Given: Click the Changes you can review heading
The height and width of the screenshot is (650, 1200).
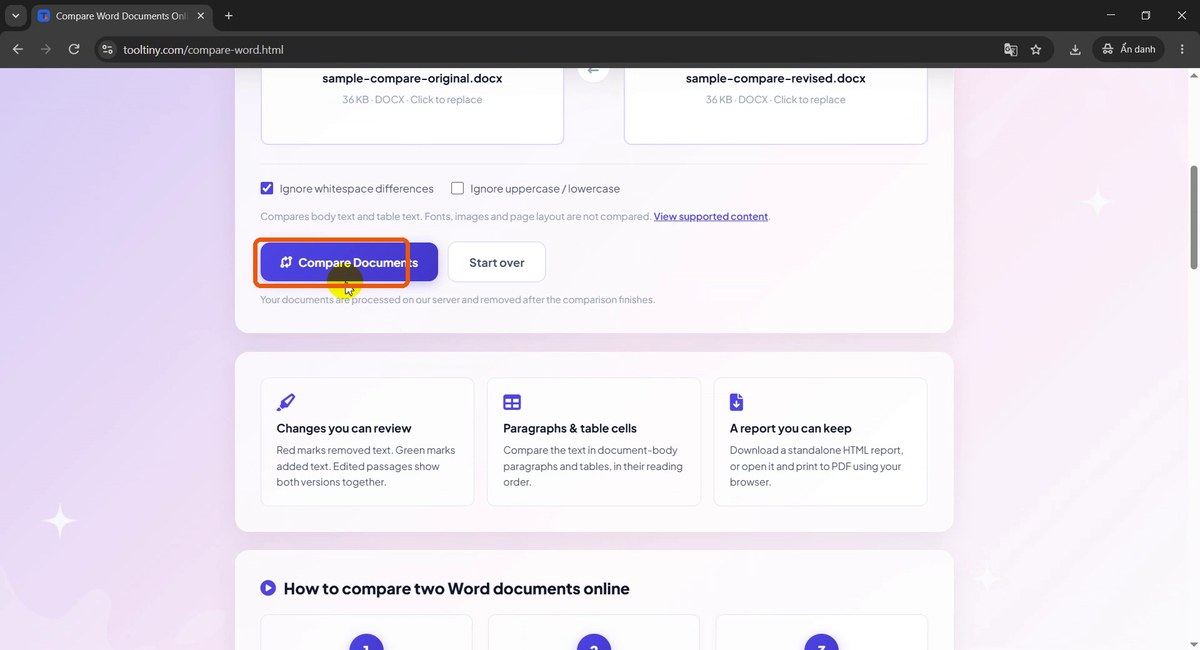Looking at the screenshot, I should pyautogui.click(x=344, y=428).
